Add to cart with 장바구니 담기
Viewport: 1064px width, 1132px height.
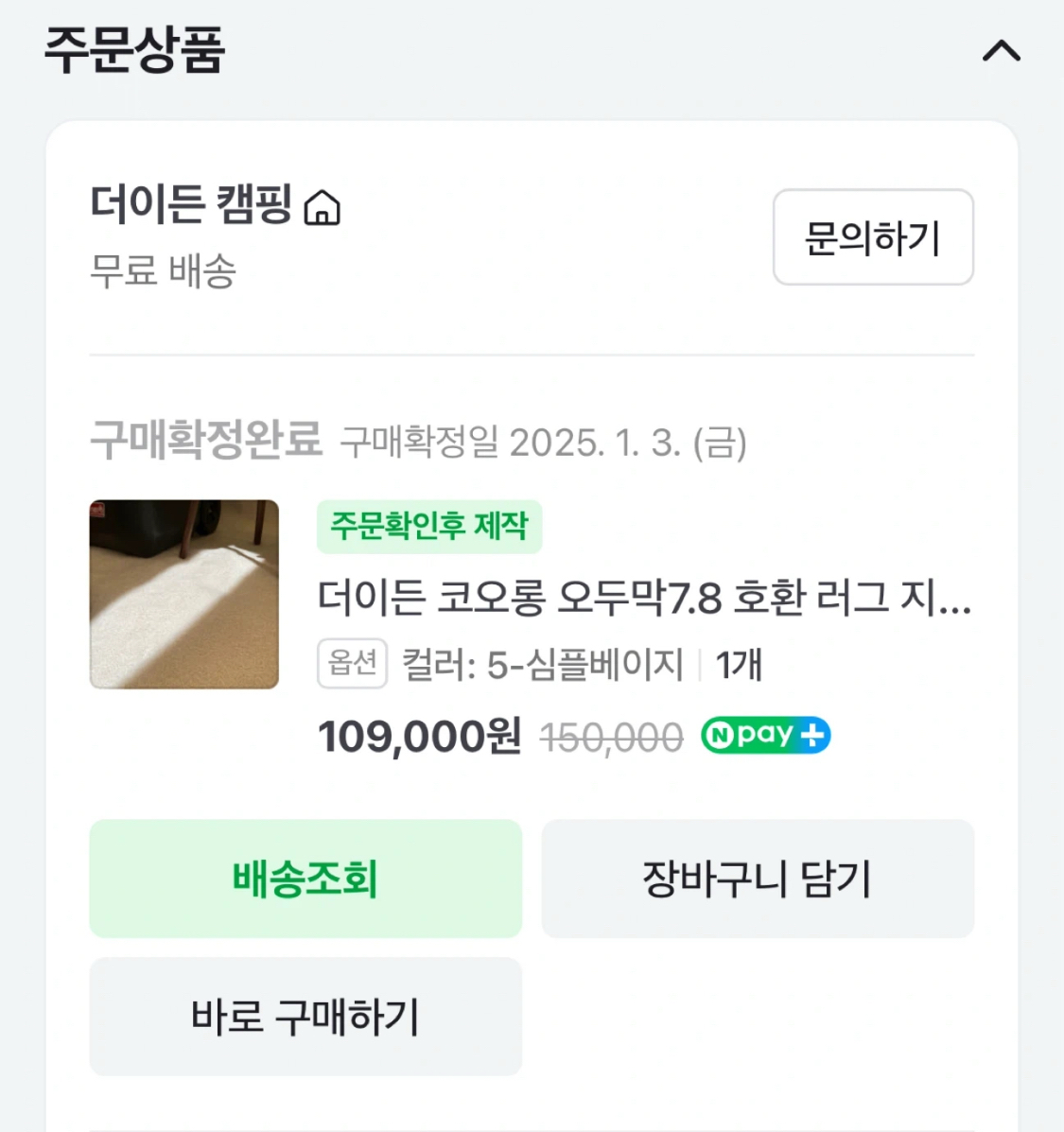(758, 879)
